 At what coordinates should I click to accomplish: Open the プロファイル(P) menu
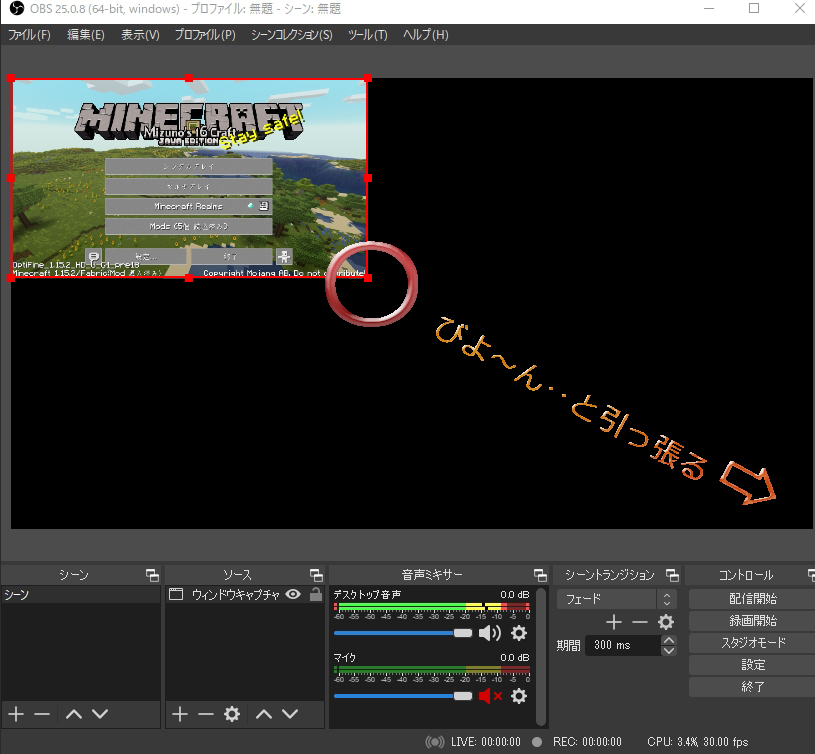[205, 35]
